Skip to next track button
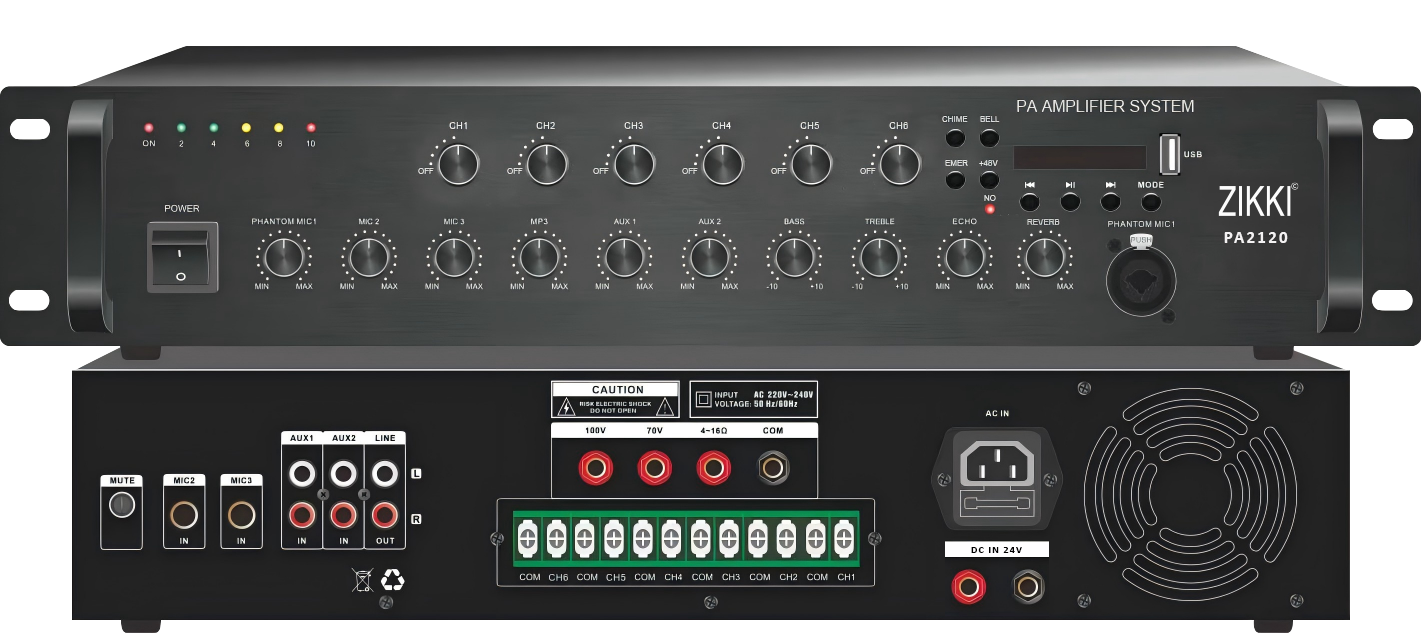This screenshot has width=1422, height=633. coord(1111,201)
